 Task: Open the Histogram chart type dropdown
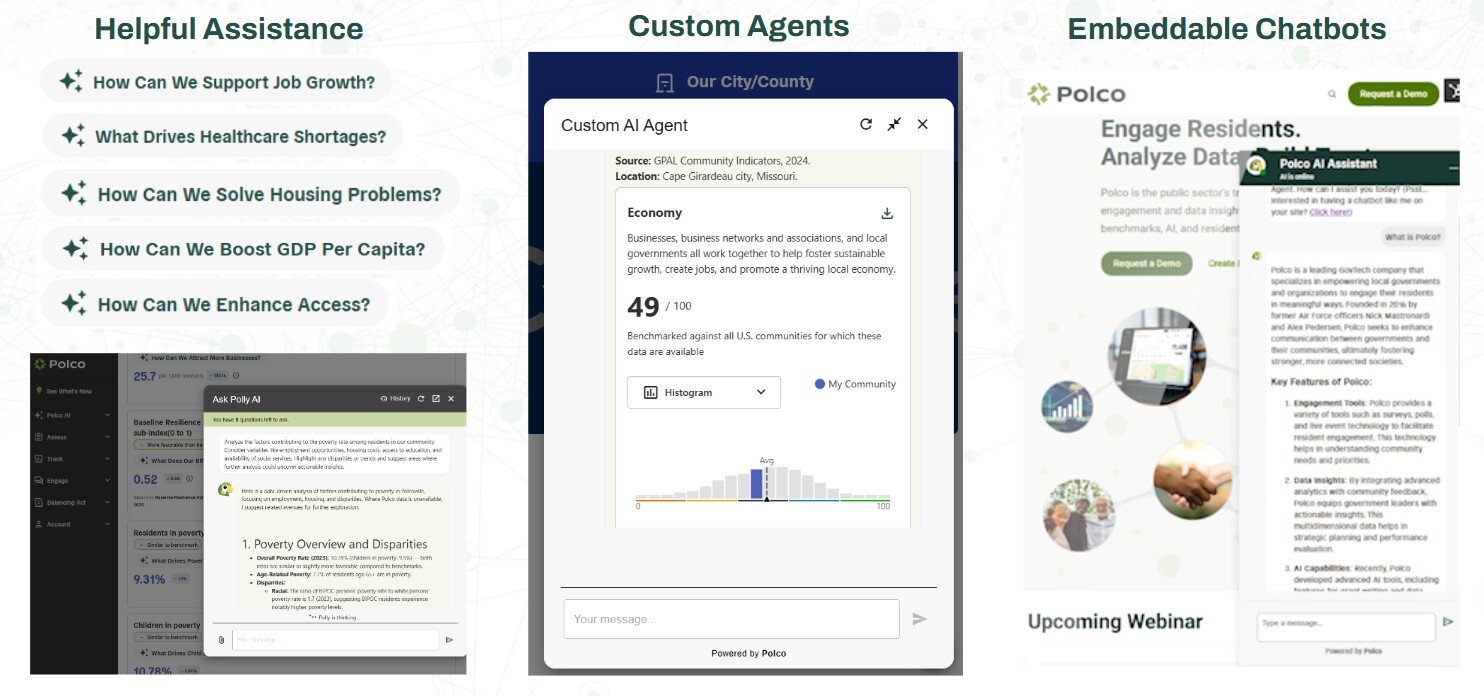pos(704,392)
